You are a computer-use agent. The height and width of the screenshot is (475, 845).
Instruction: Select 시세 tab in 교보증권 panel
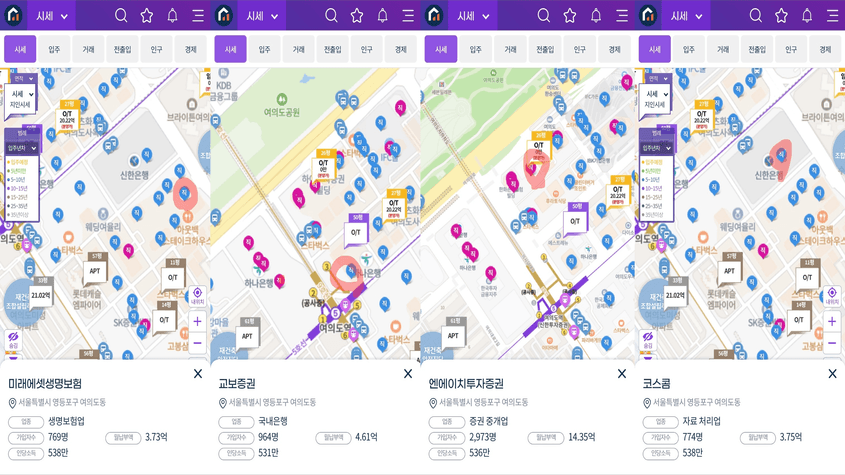[x=231, y=49]
